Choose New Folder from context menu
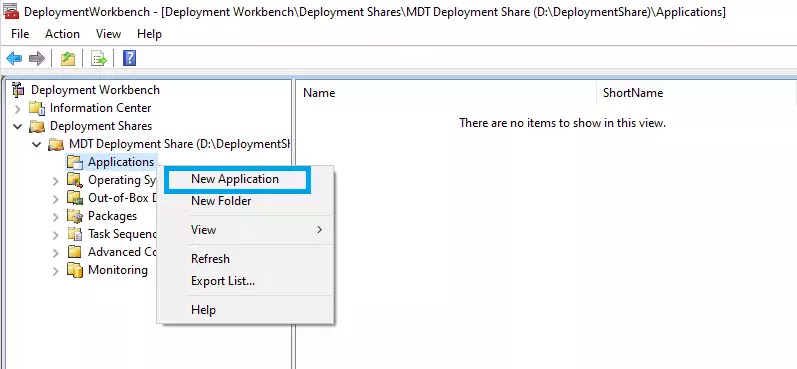797x369 pixels. point(245,201)
